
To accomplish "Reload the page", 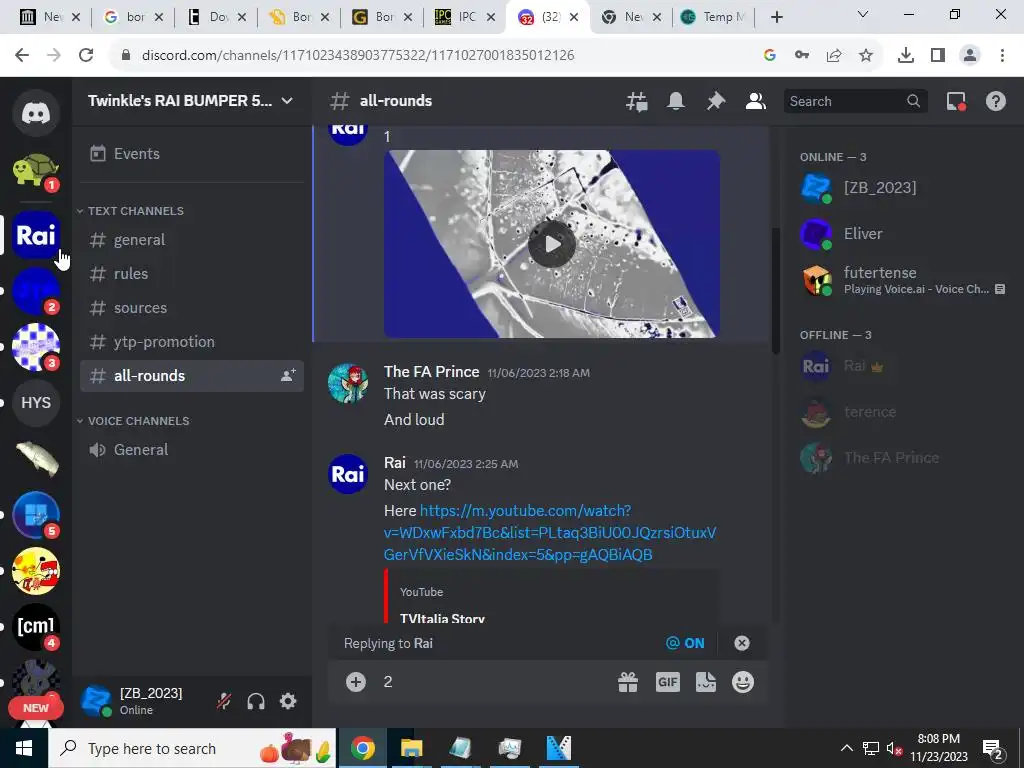I will pos(86,56).
